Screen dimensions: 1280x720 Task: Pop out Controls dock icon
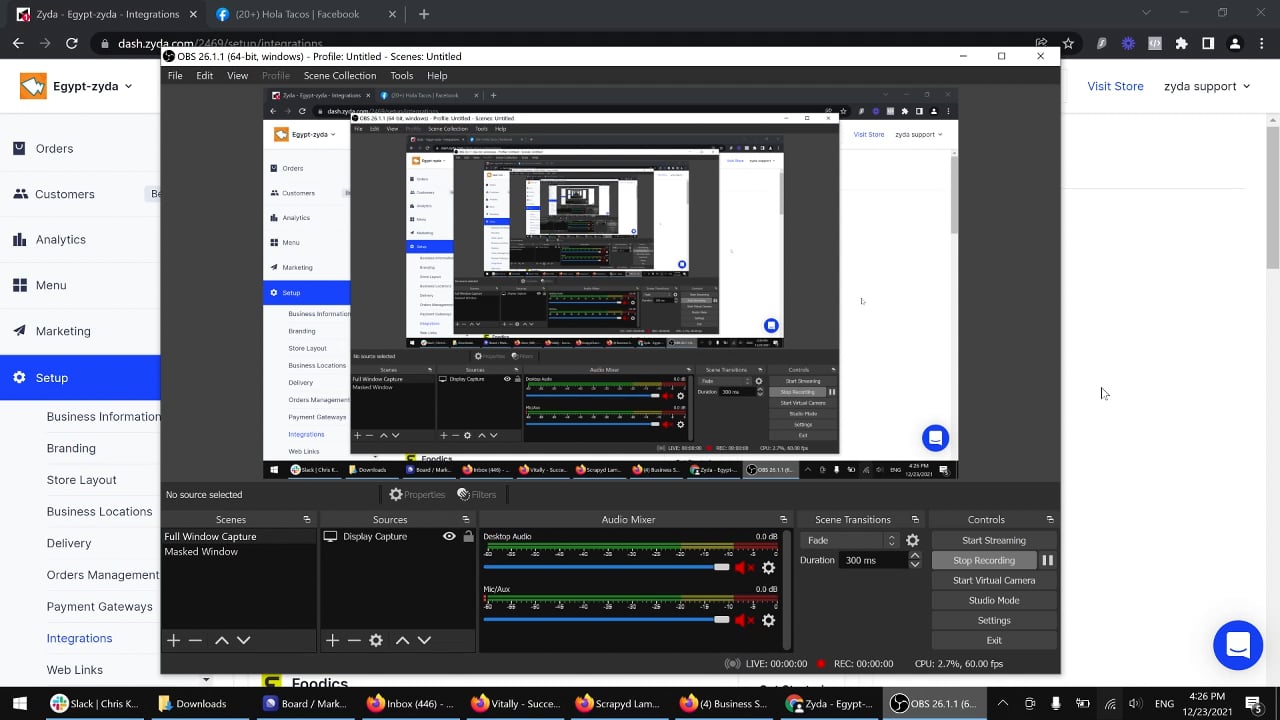(x=1050, y=520)
